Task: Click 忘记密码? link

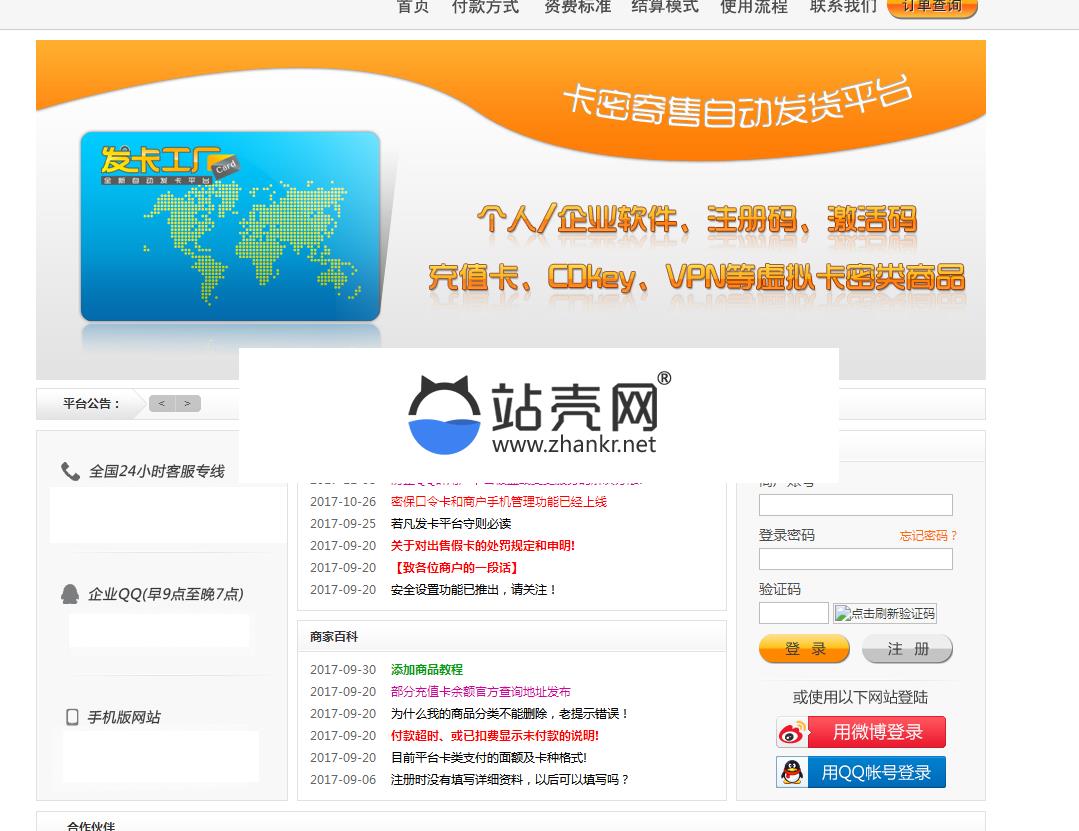Action: pyautogui.click(x=928, y=535)
